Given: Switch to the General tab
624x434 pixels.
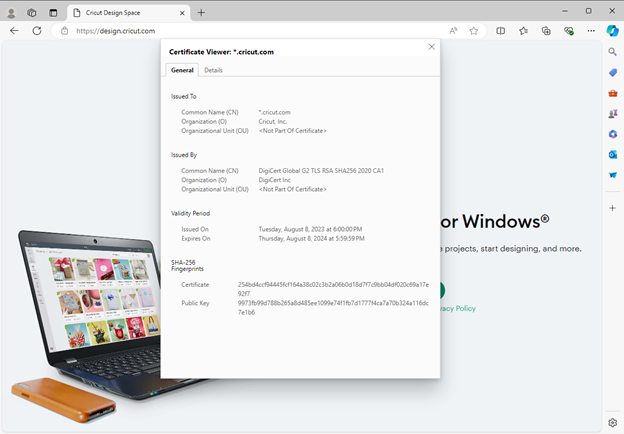Looking at the screenshot, I should pyautogui.click(x=182, y=70).
